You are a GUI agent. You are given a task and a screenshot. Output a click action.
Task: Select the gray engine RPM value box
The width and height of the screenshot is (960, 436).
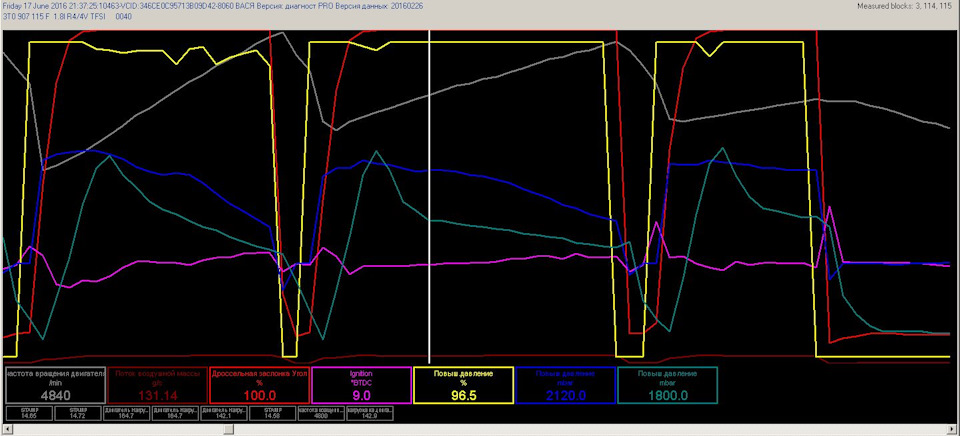point(54,384)
